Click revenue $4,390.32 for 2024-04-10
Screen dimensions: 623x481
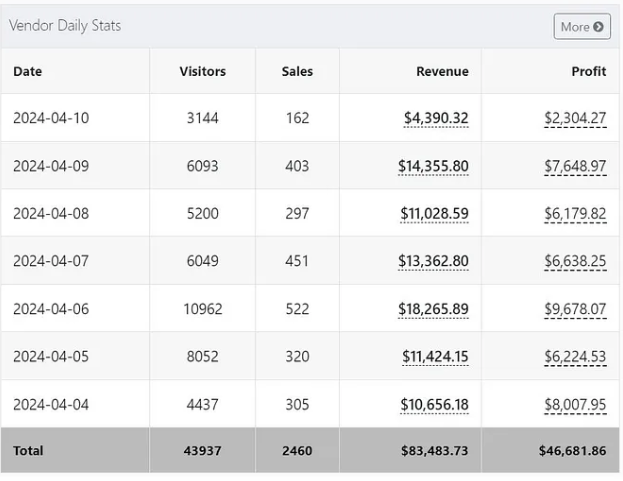click(435, 118)
